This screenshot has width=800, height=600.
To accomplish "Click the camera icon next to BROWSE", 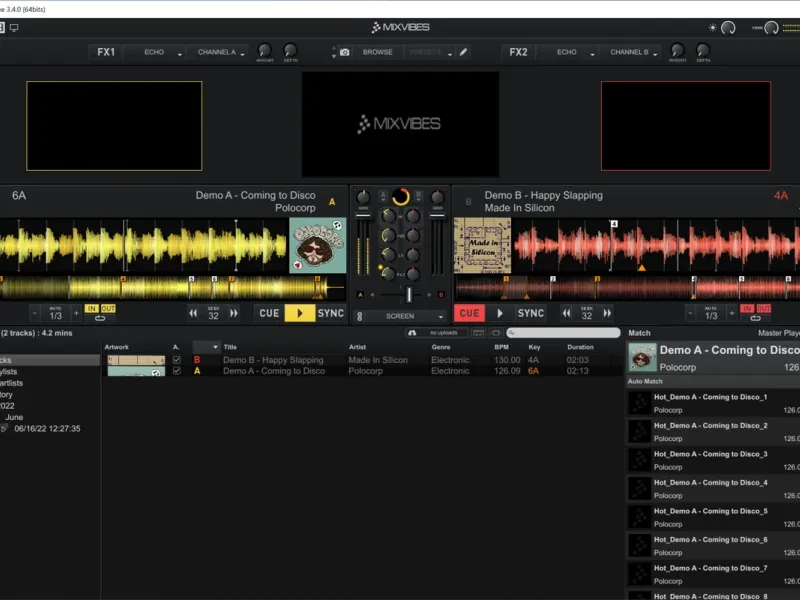I will (x=345, y=52).
